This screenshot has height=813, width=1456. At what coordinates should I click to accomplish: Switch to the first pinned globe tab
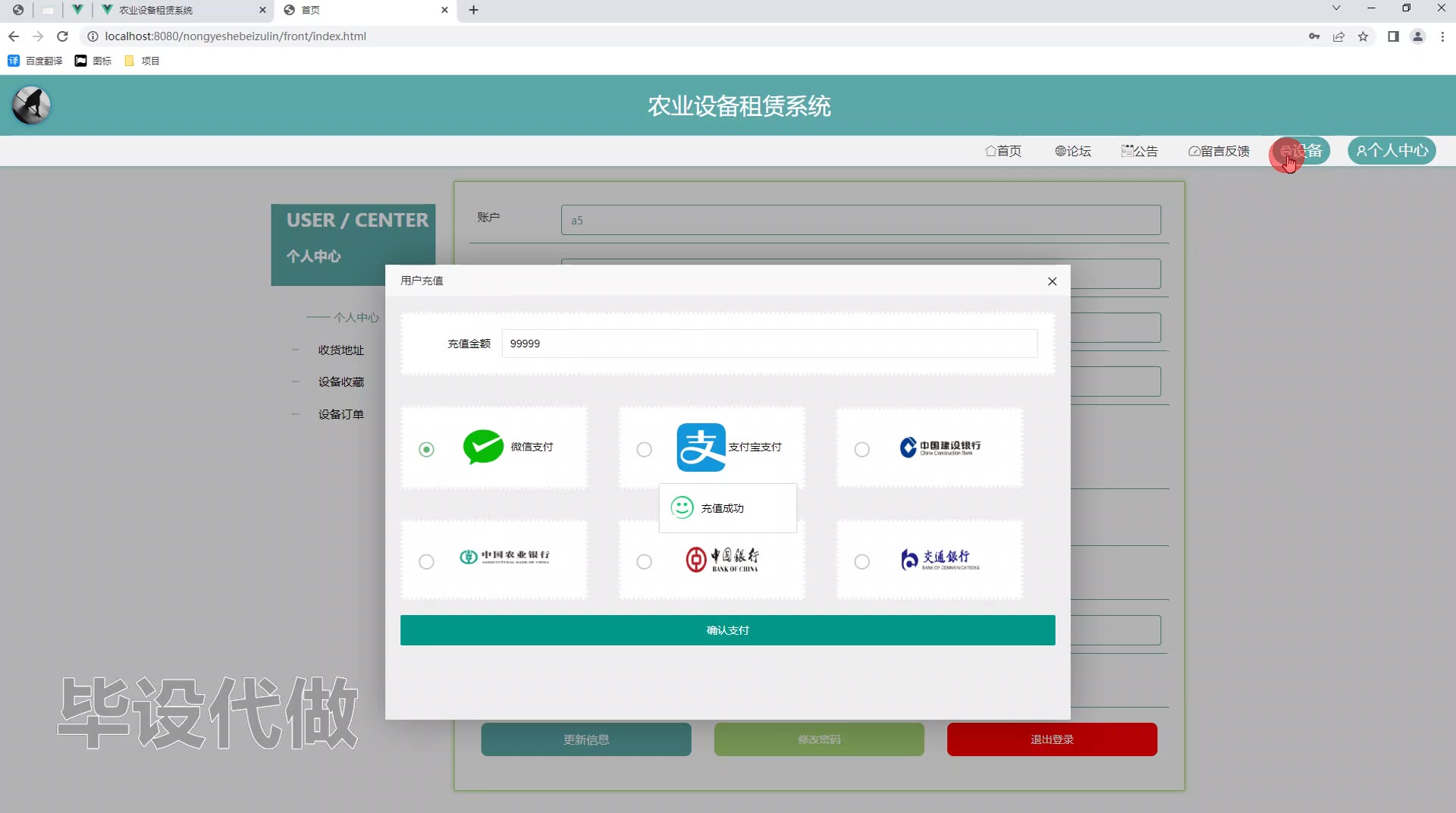pyautogui.click(x=18, y=10)
